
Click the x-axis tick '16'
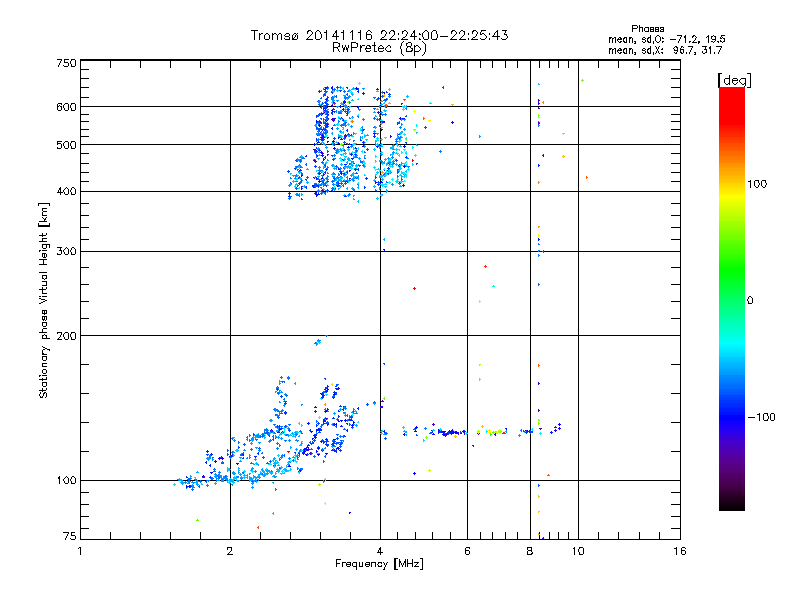[680, 551]
